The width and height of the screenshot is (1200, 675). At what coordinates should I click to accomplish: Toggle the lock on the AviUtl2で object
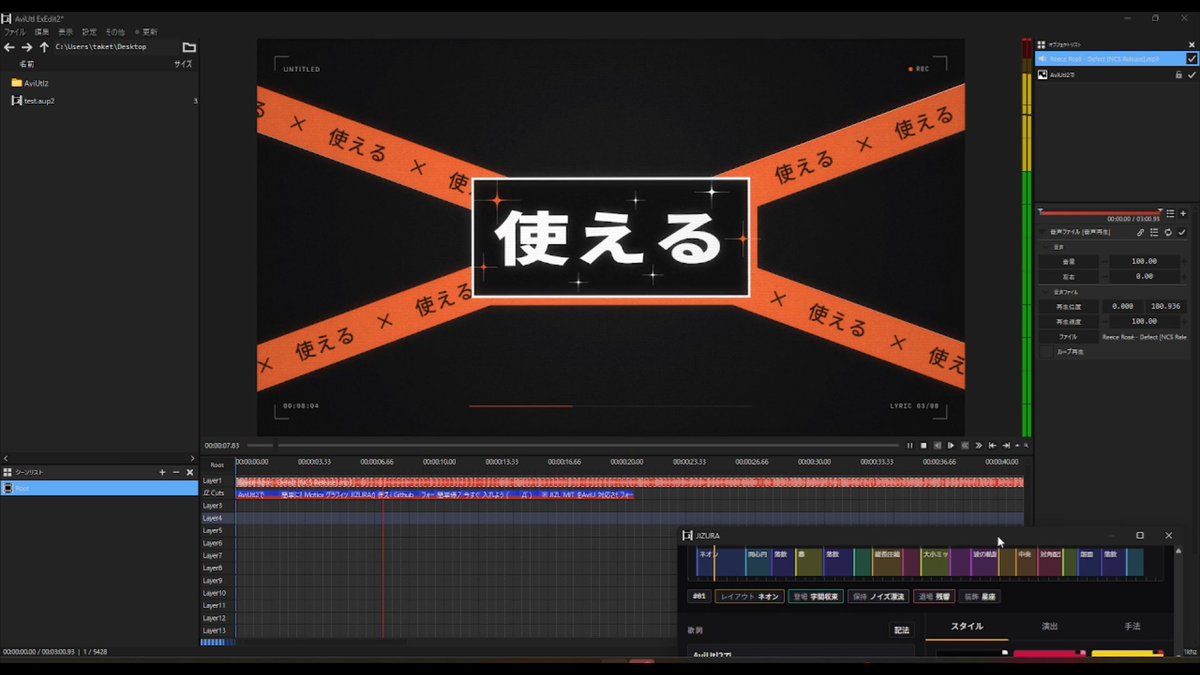pos(1178,74)
